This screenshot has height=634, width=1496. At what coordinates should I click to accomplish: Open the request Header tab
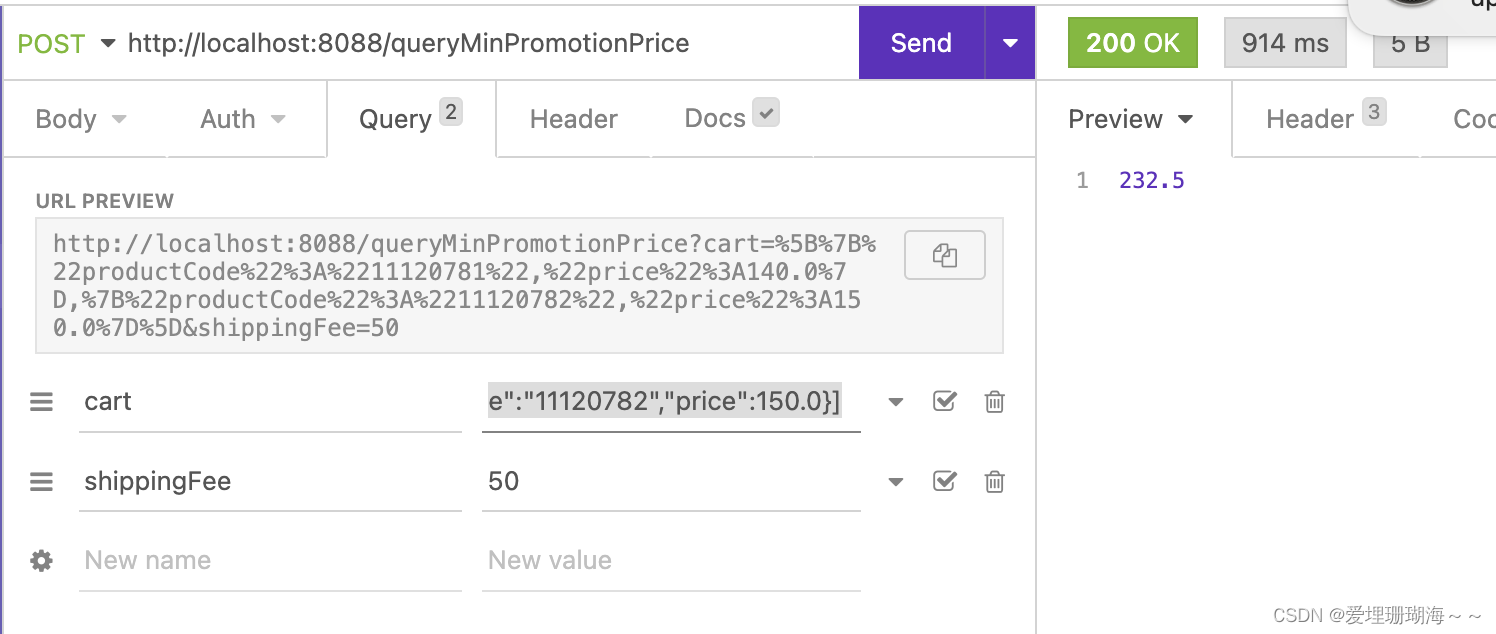[573, 119]
